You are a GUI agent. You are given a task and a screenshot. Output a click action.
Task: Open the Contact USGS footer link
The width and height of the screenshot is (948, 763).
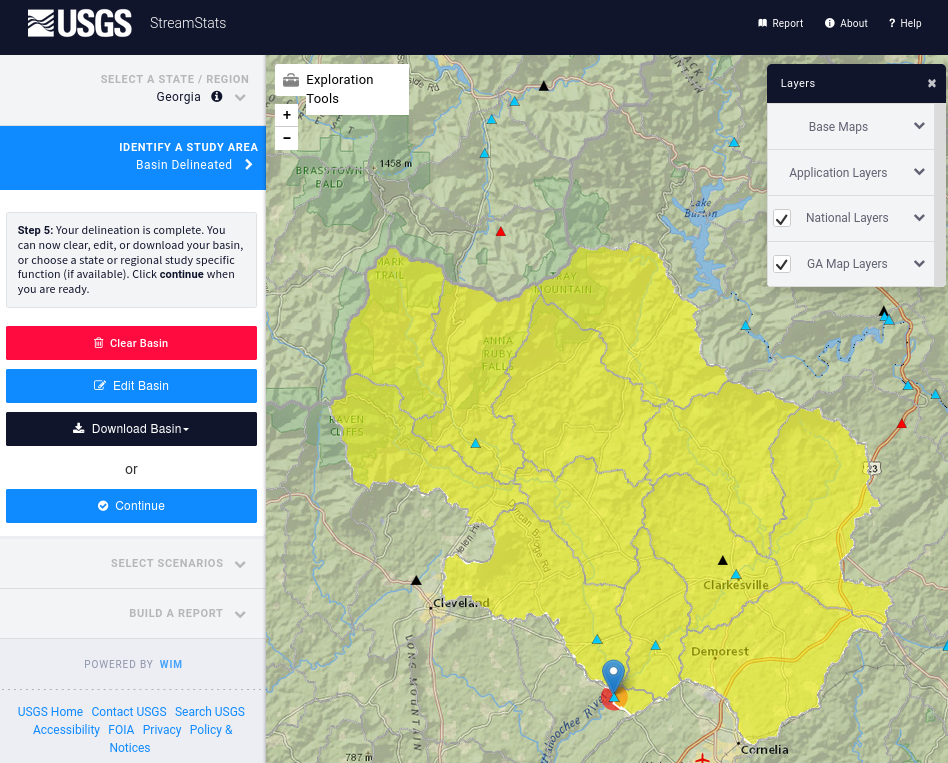[129, 712]
